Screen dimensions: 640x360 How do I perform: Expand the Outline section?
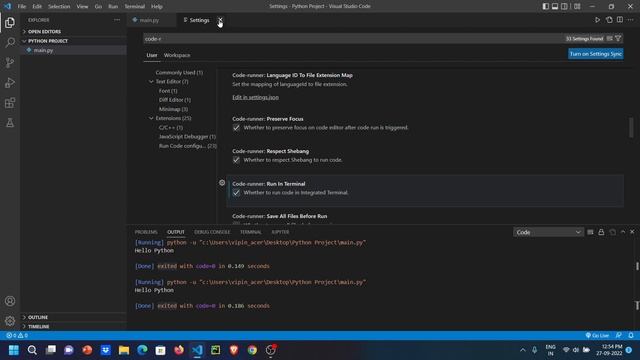tap(73, 317)
